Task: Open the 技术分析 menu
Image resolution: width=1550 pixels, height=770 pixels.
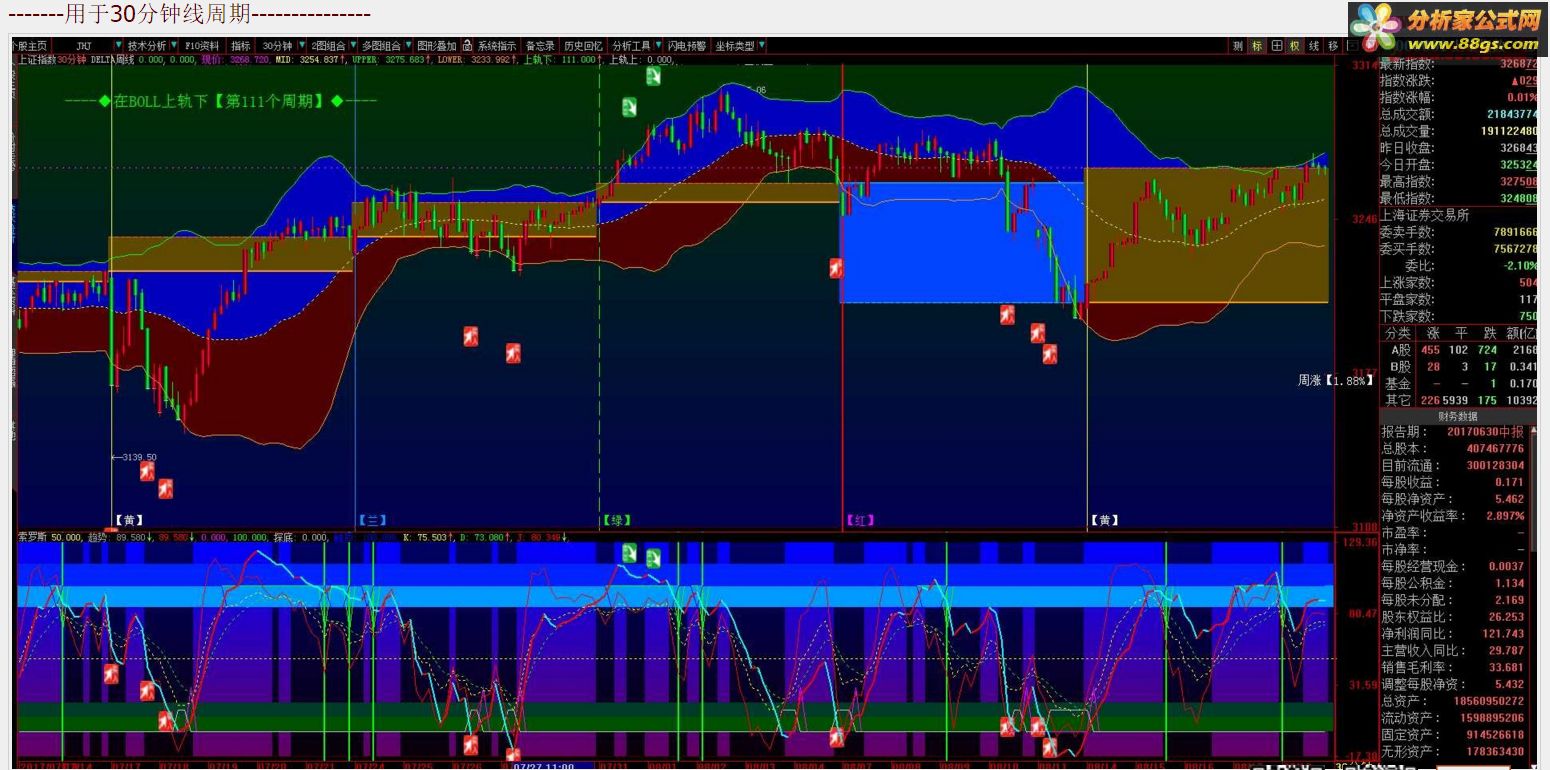Action: point(147,46)
